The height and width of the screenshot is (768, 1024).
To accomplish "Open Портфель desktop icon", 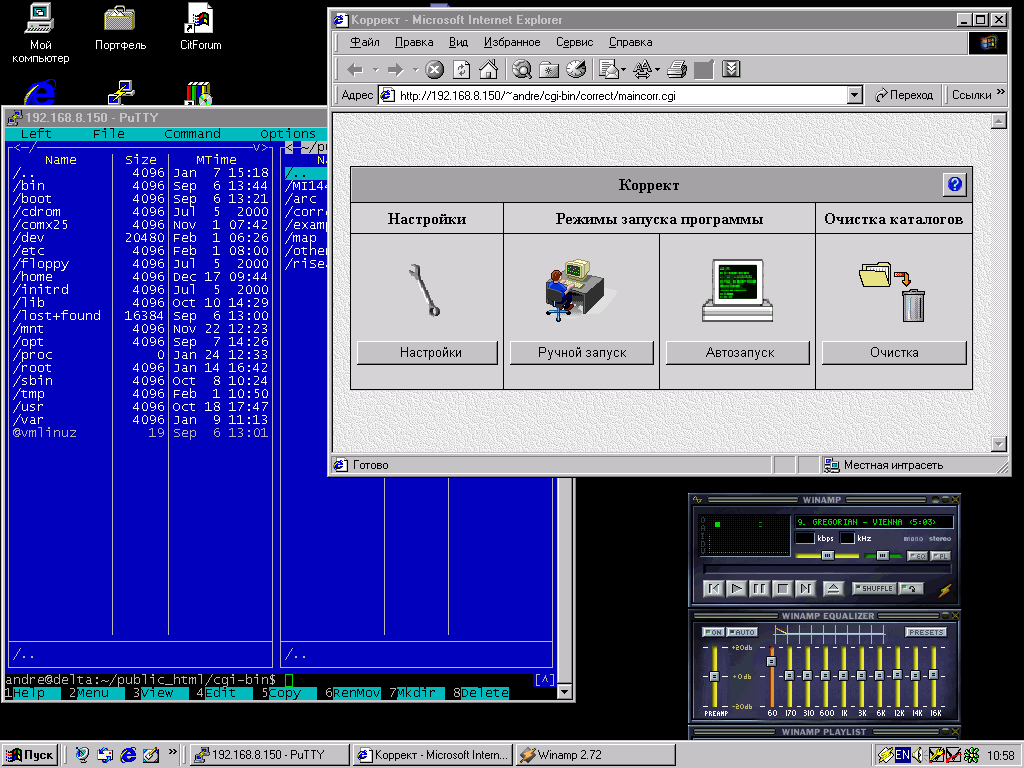I will click(120, 29).
